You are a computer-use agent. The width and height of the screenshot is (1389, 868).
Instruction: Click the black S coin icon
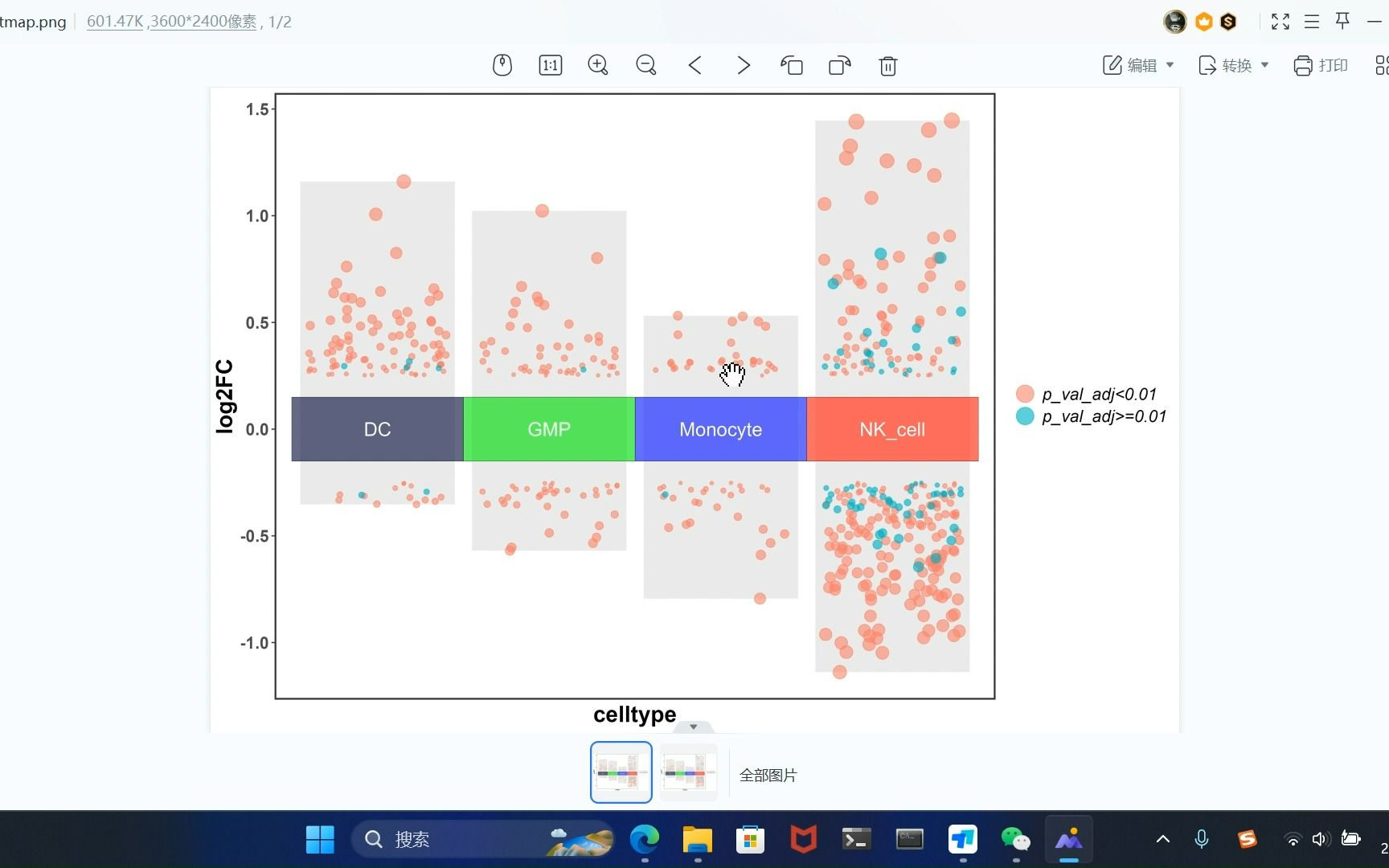coord(1228,22)
